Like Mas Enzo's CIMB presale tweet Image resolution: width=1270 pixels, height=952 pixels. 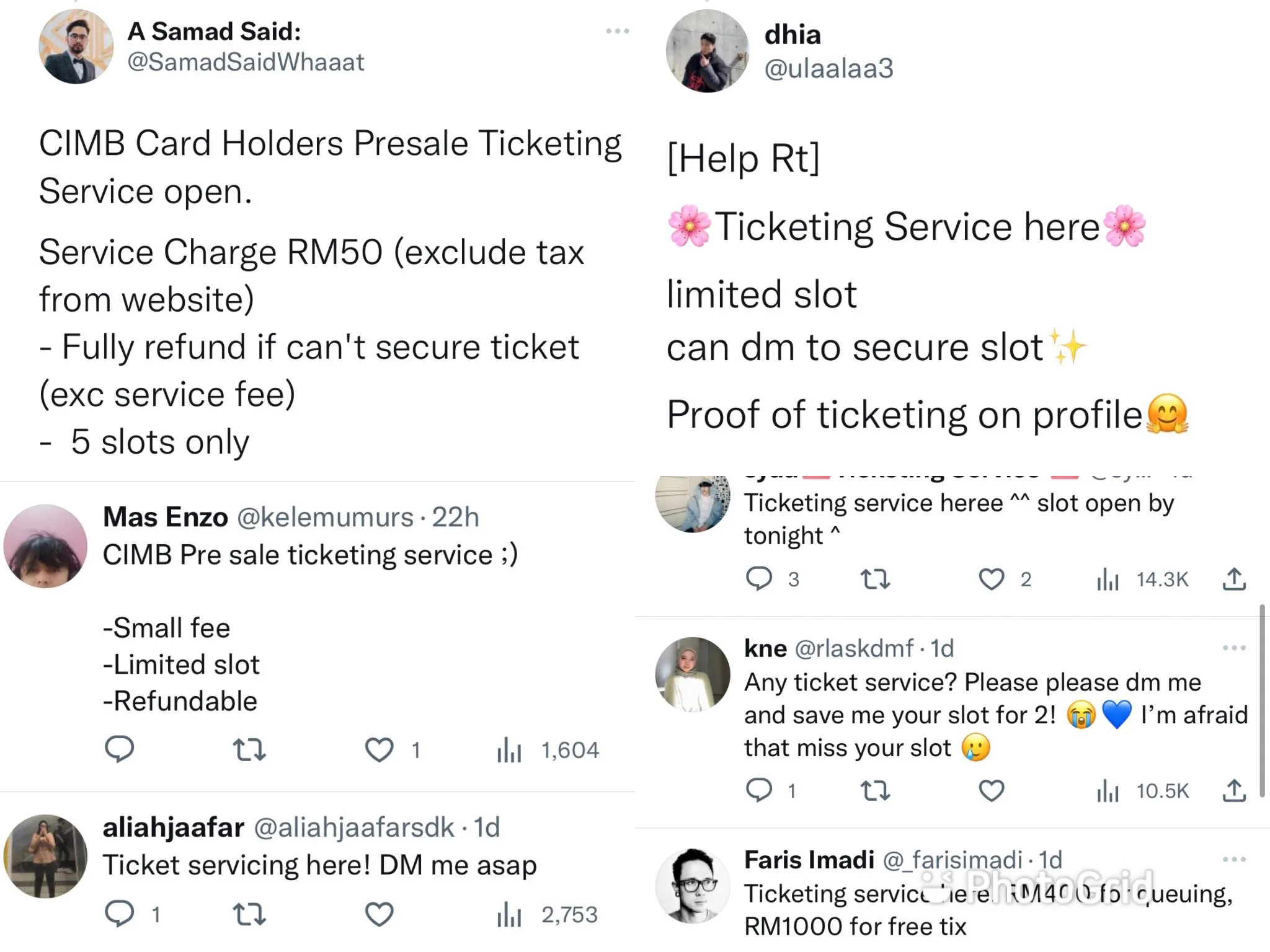[x=379, y=750]
